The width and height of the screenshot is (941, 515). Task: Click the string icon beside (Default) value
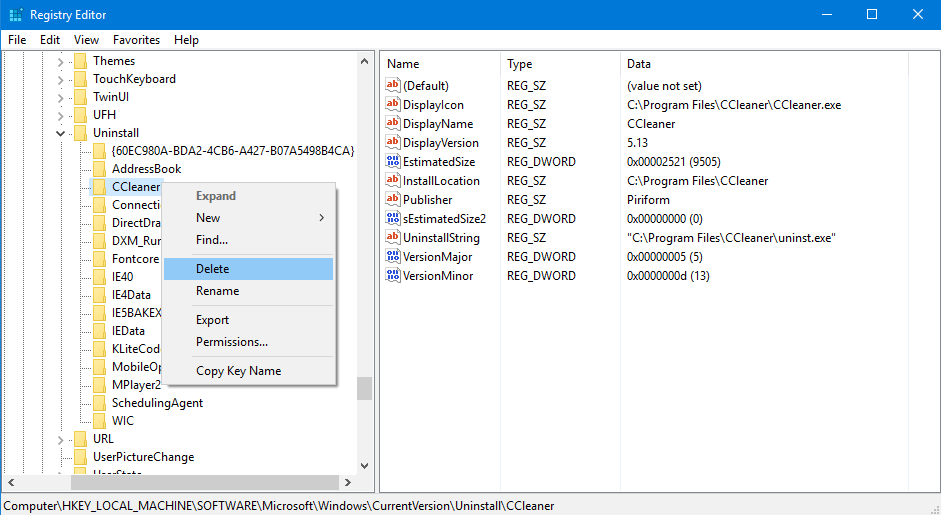pos(392,85)
